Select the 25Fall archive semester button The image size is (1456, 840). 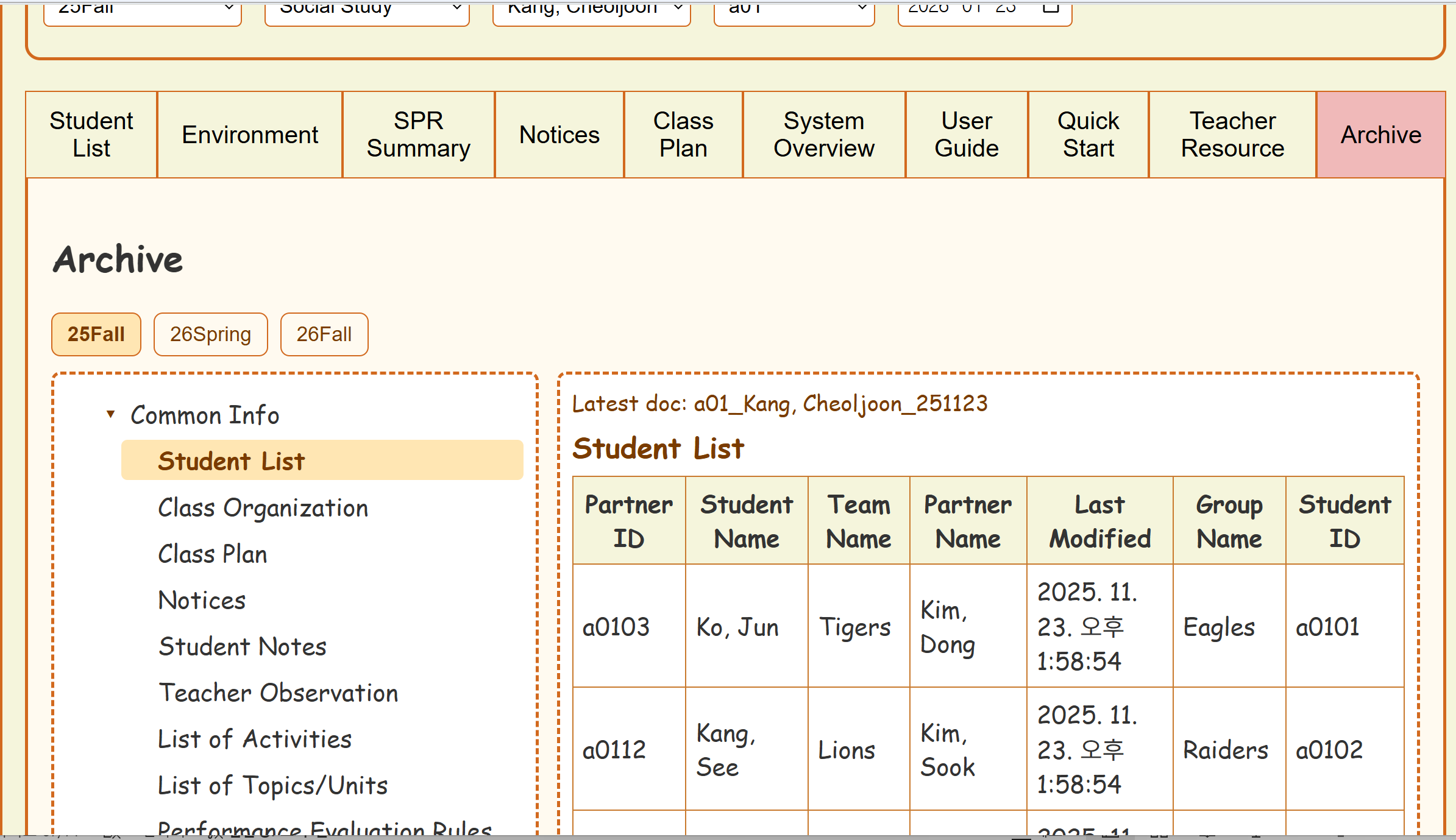click(x=96, y=334)
